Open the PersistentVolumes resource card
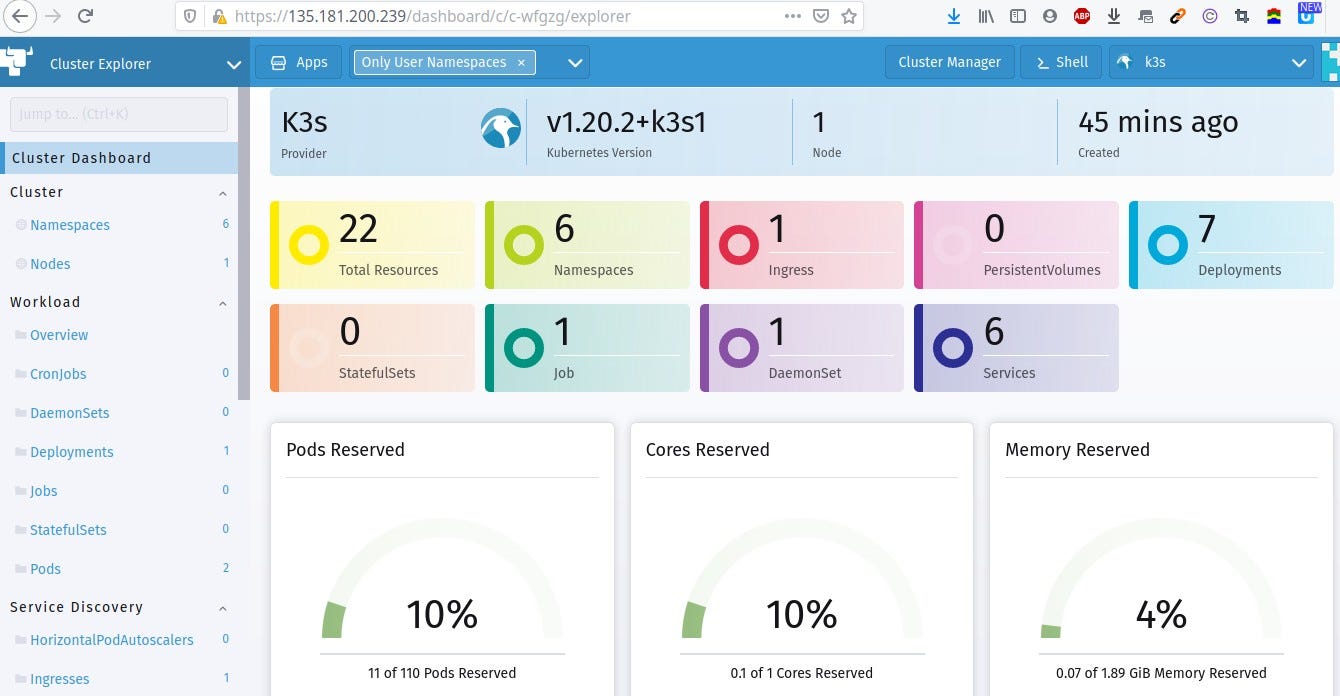 [1016, 245]
